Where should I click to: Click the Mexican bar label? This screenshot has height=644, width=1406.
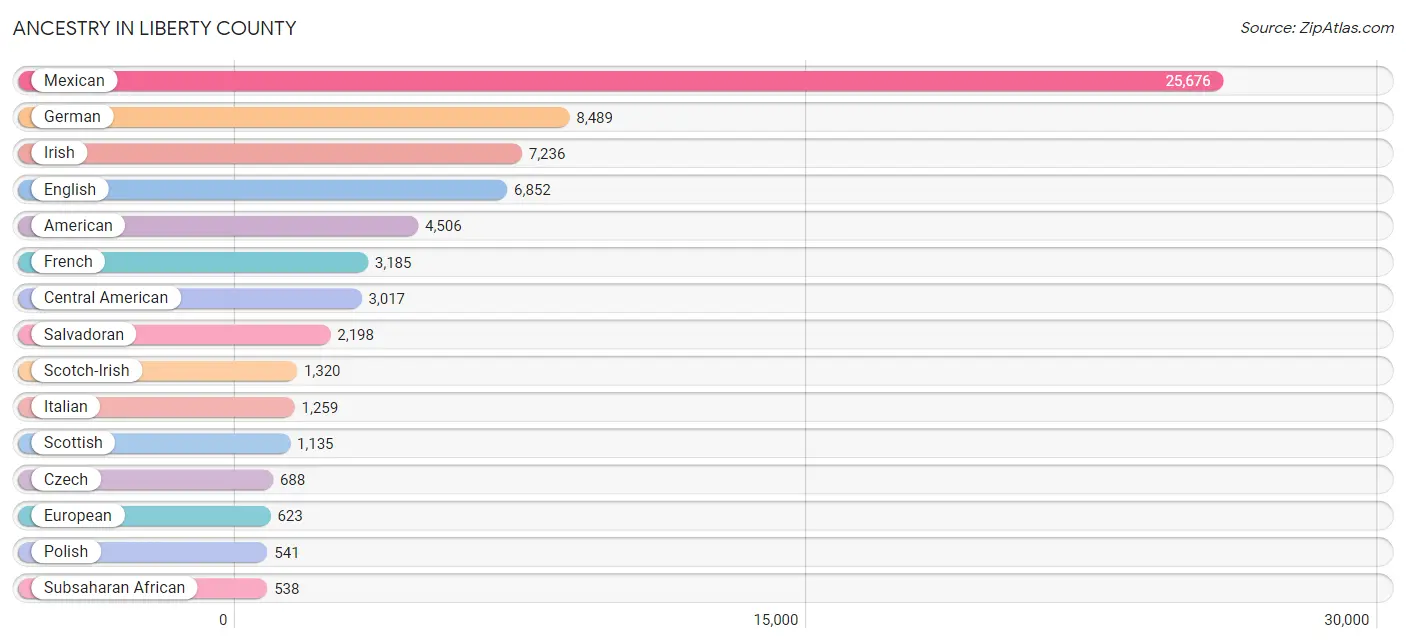pos(74,81)
